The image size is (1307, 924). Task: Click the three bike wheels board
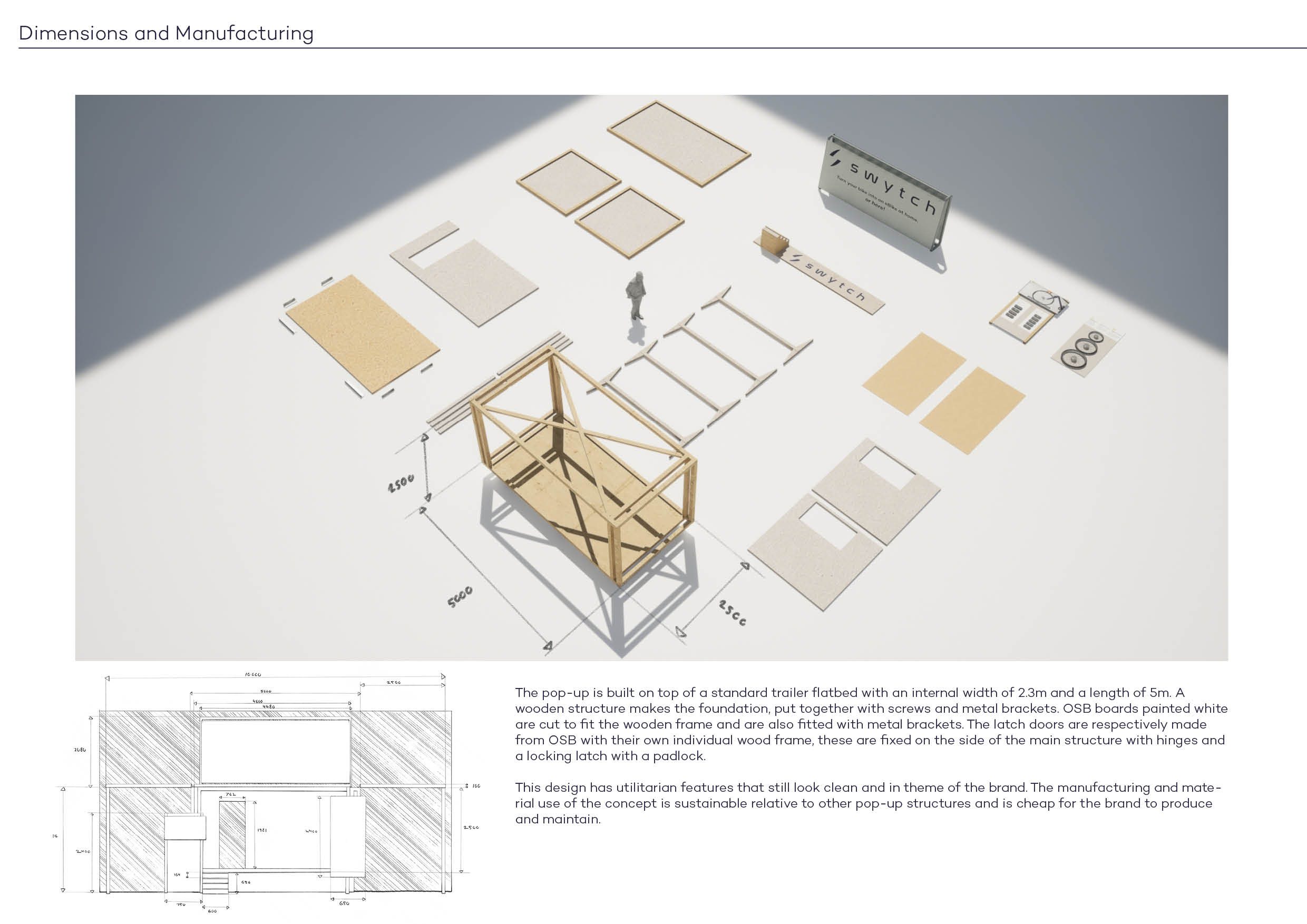1086,347
